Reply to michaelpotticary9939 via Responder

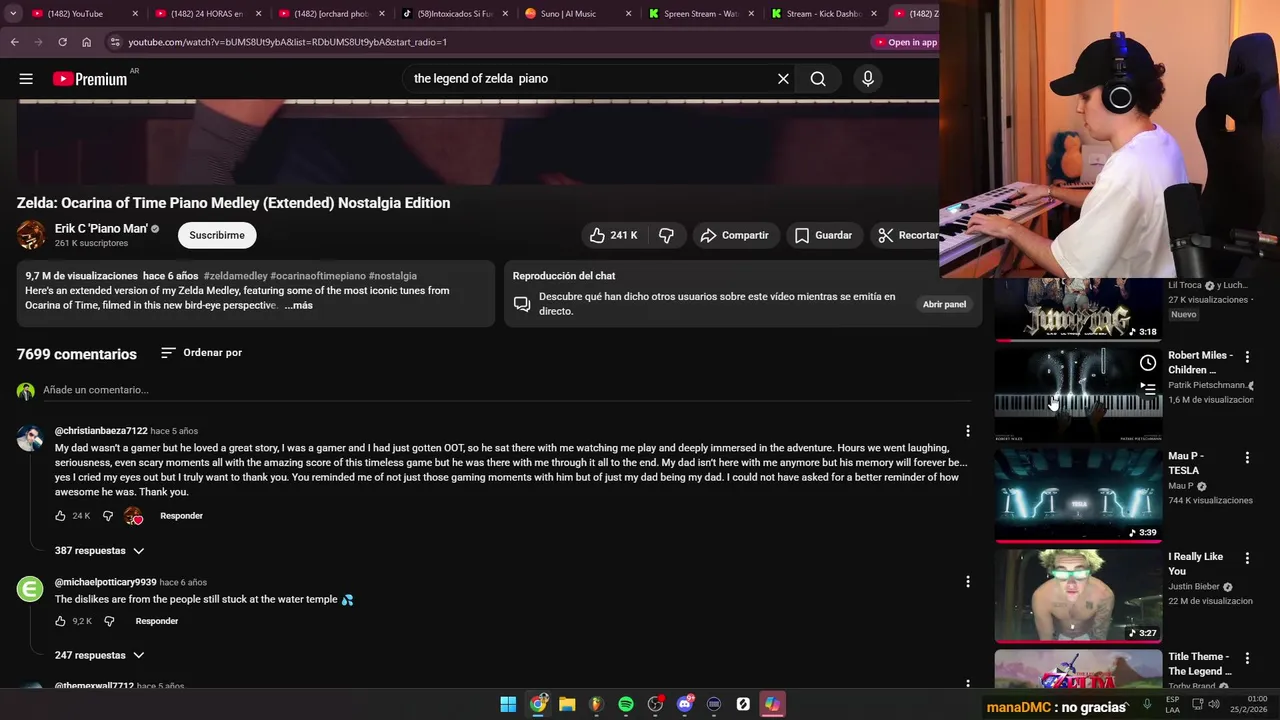157,621
